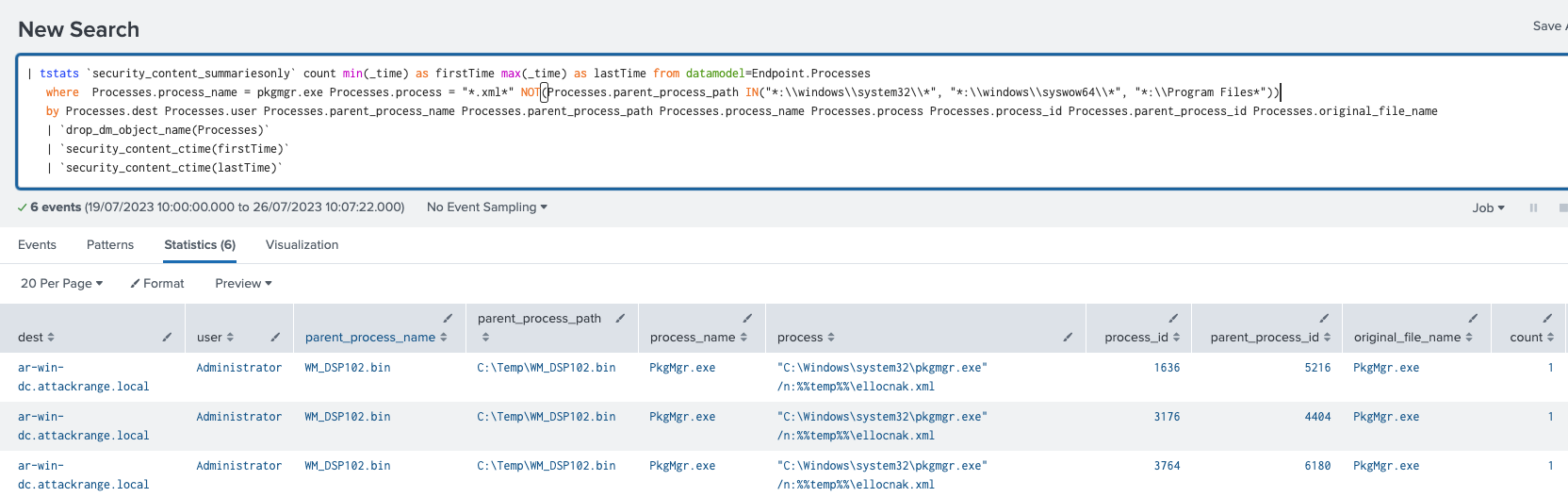The height and width of the screenshot is (497, 1568).
Task: Click the pencil icon on user column
Action: tap(275, 337)
